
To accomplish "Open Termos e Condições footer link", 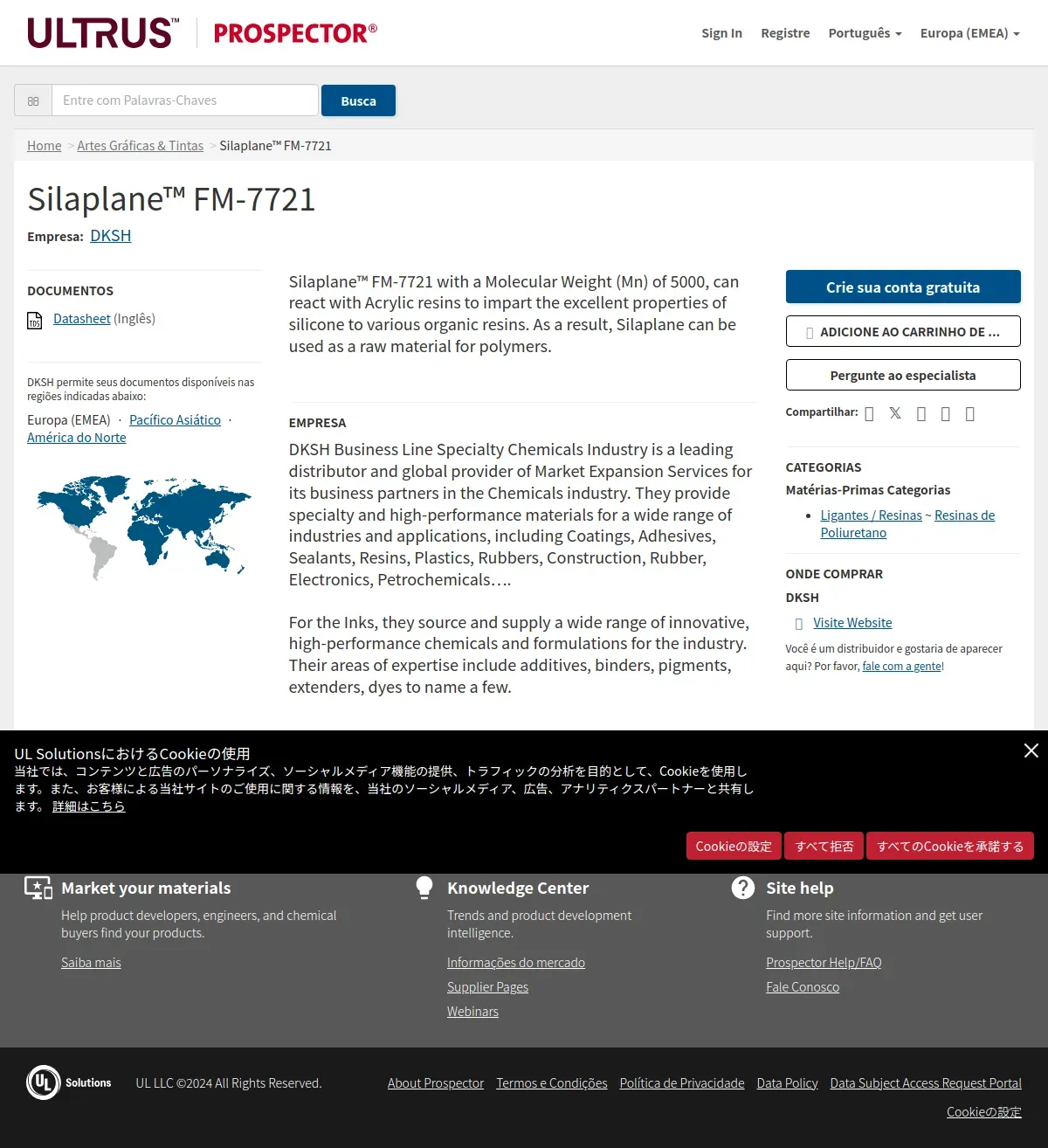I will [x=552, y=1083].
